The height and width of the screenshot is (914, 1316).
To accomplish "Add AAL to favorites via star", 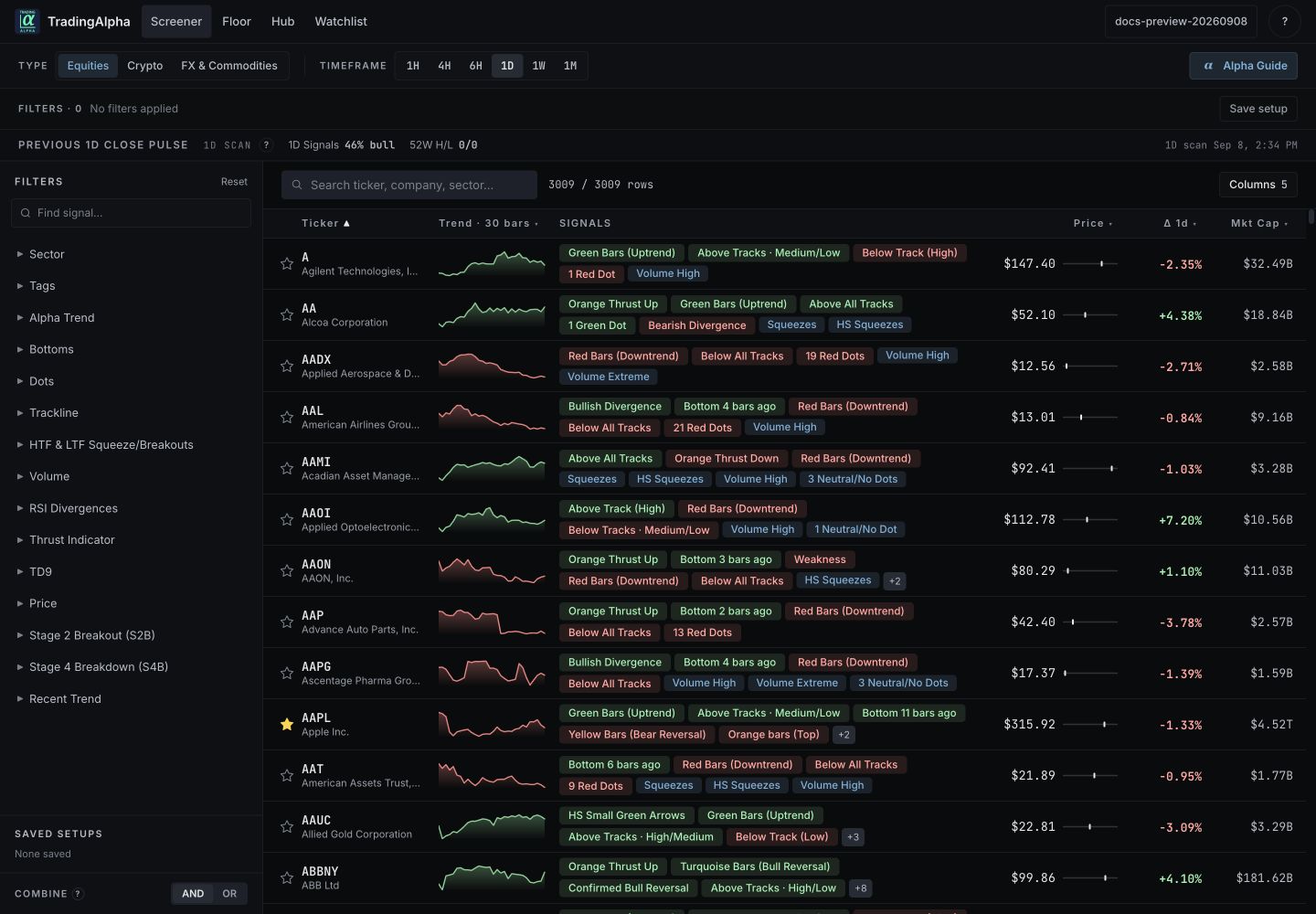I will coord(287,418).
